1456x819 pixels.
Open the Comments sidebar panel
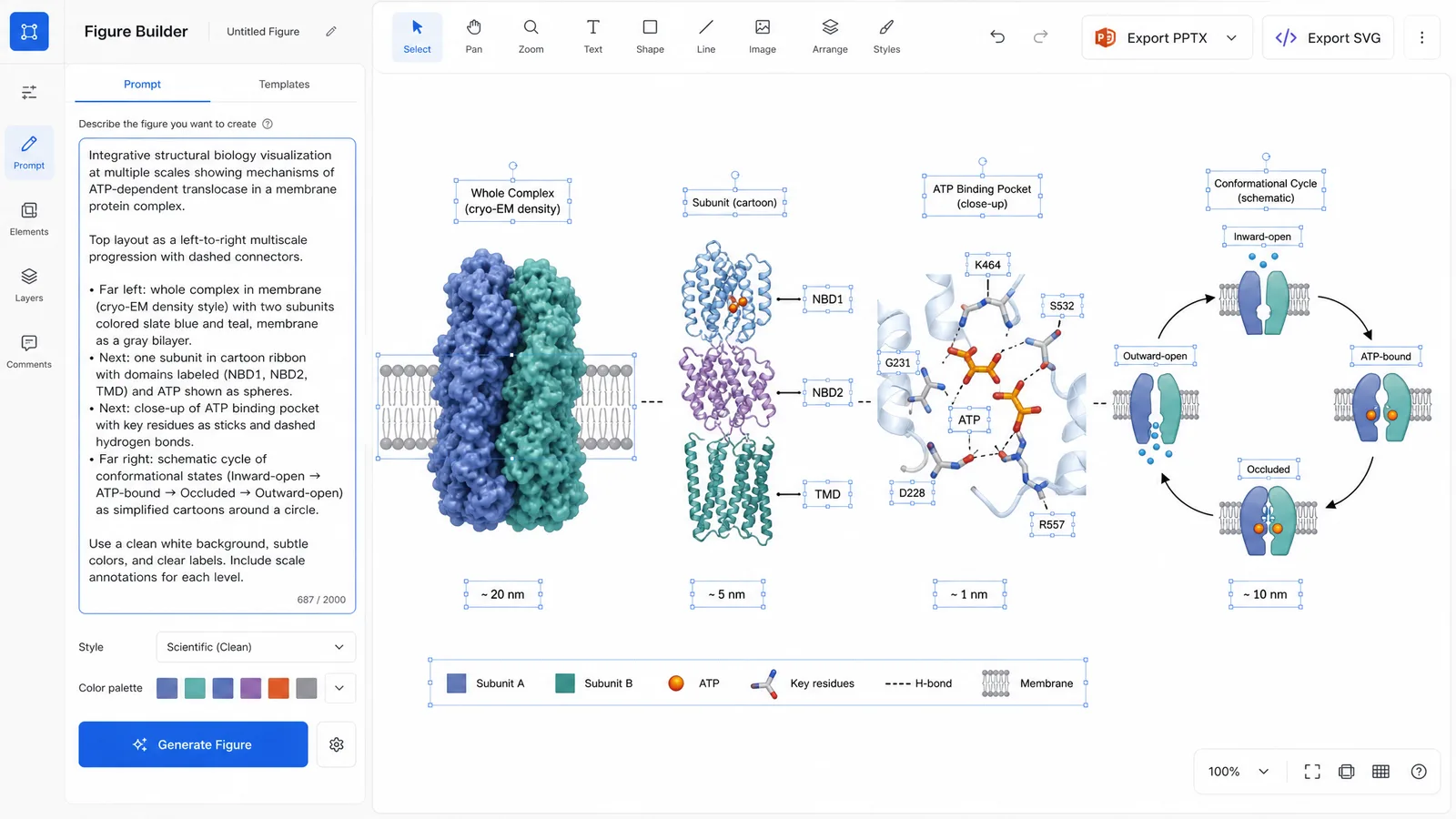(x=29, y=351)
